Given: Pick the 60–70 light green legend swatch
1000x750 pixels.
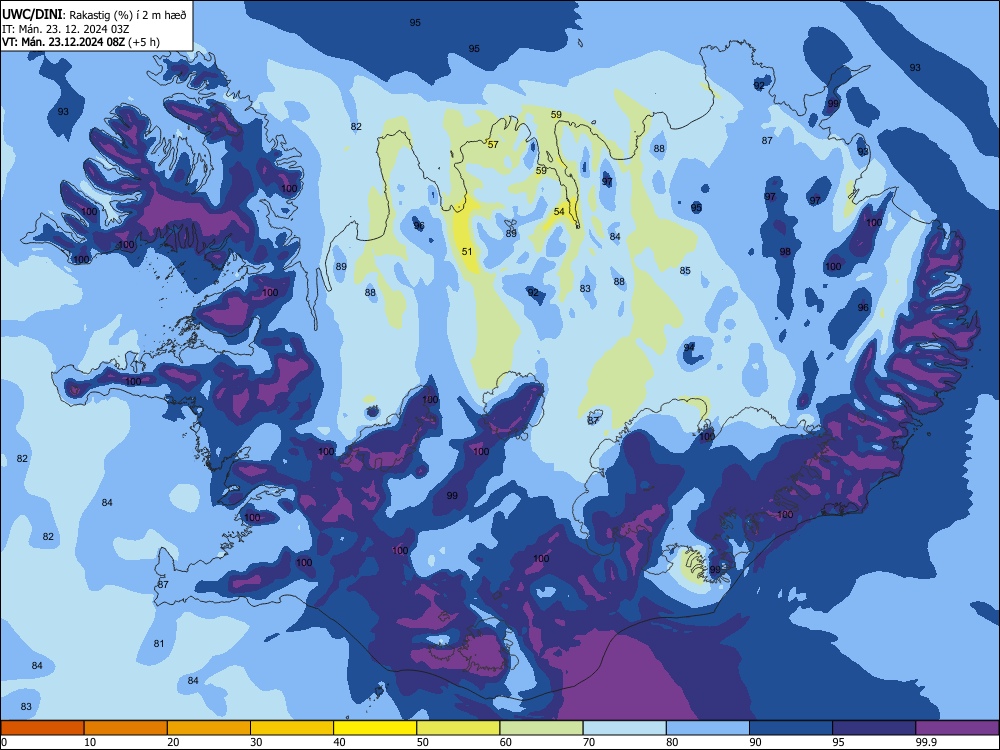Looking at the screenshot, I should click(x=541, y=728).
